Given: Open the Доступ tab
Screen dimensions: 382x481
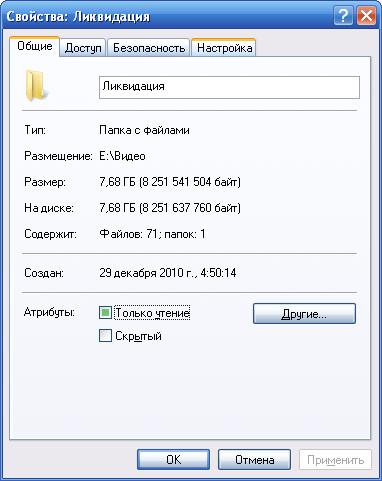Looking at the screenshot, I should (83, 48).
